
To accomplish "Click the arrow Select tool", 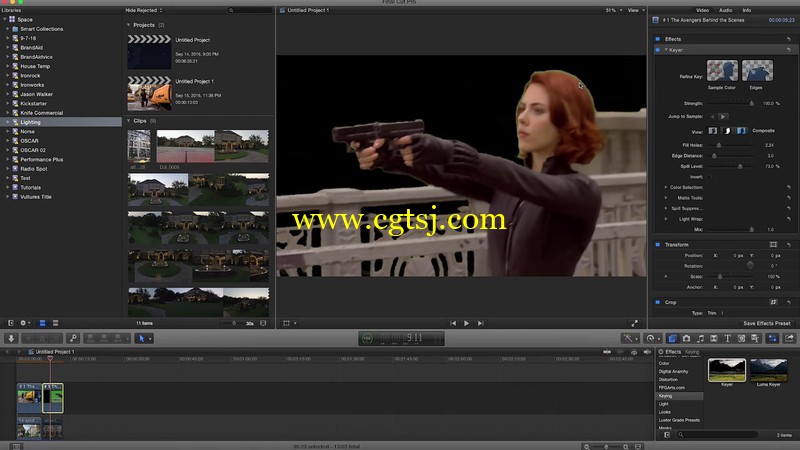I will pos(142,338).
